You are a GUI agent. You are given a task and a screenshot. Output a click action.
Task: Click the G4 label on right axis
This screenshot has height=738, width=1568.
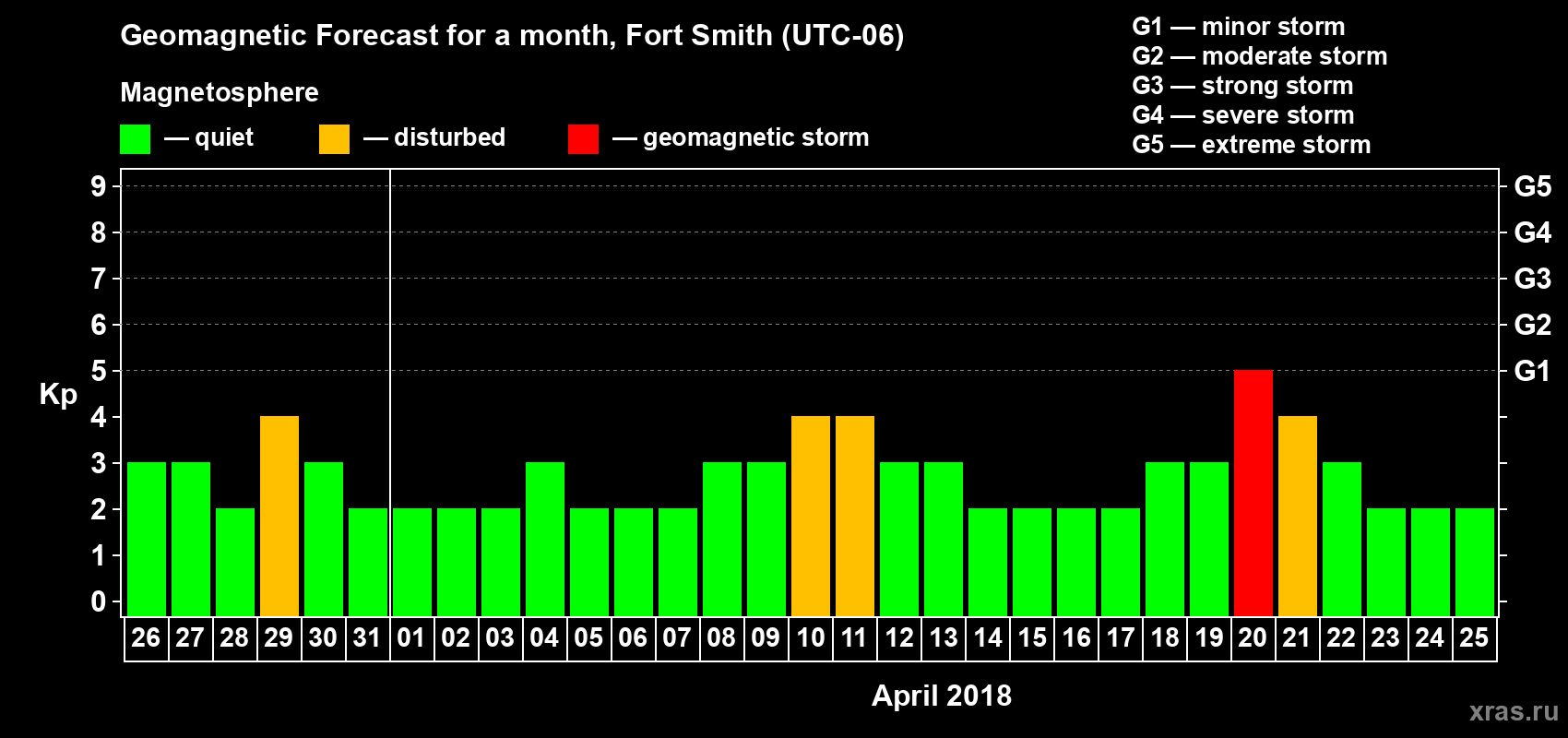pos(1533,232)
